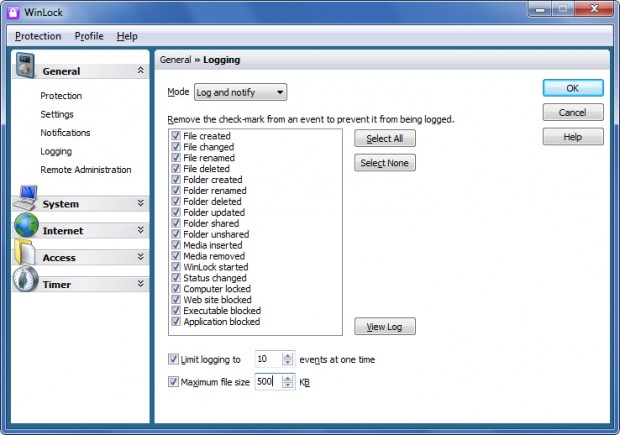Expand the Internet section chevron

(x=140, y=230)
